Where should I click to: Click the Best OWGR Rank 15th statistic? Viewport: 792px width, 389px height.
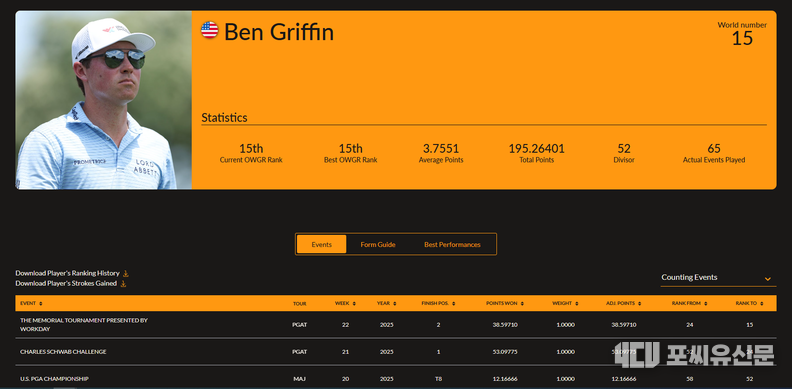(x=351, y=153)
